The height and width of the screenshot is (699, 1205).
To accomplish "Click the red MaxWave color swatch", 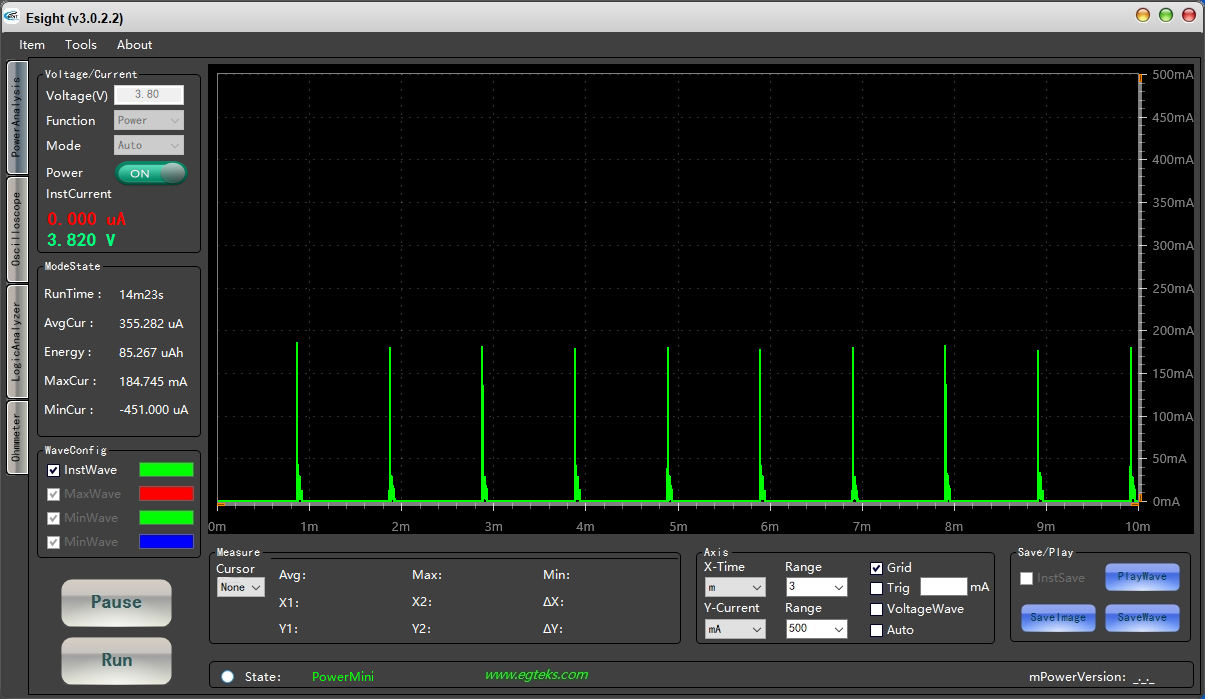I will (x=166, y=494).
